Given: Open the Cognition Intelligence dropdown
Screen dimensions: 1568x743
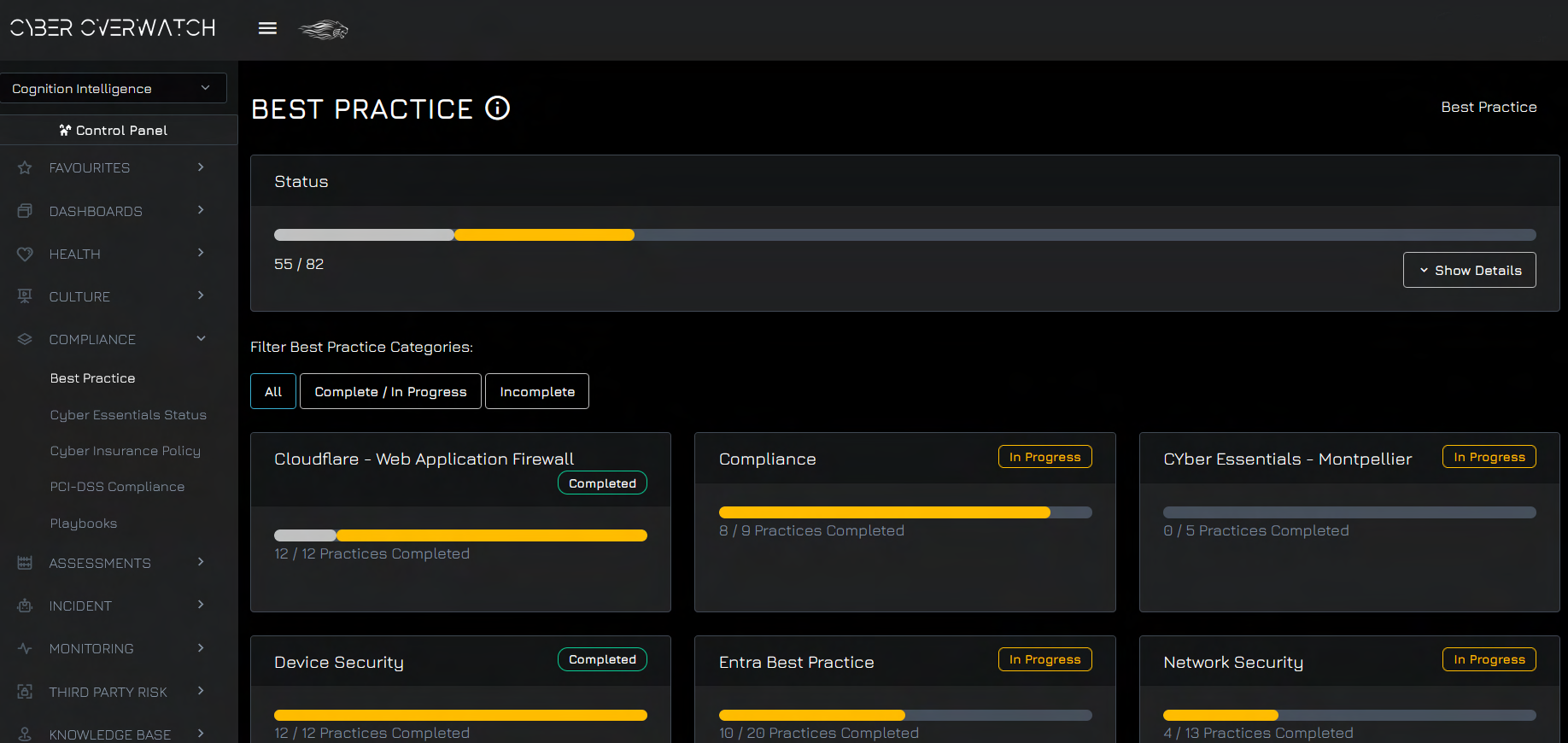Looking at the screenshot, I should pos(114,88).
